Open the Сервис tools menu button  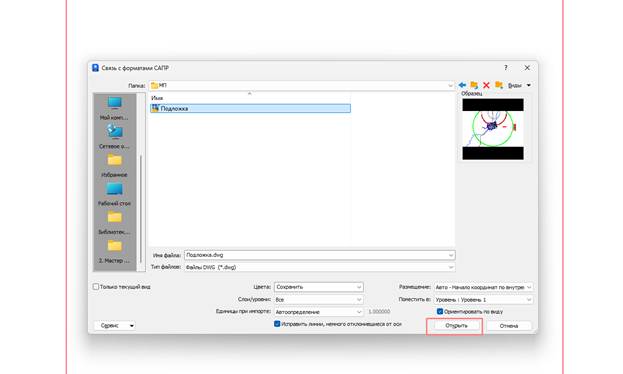point(115,326)
